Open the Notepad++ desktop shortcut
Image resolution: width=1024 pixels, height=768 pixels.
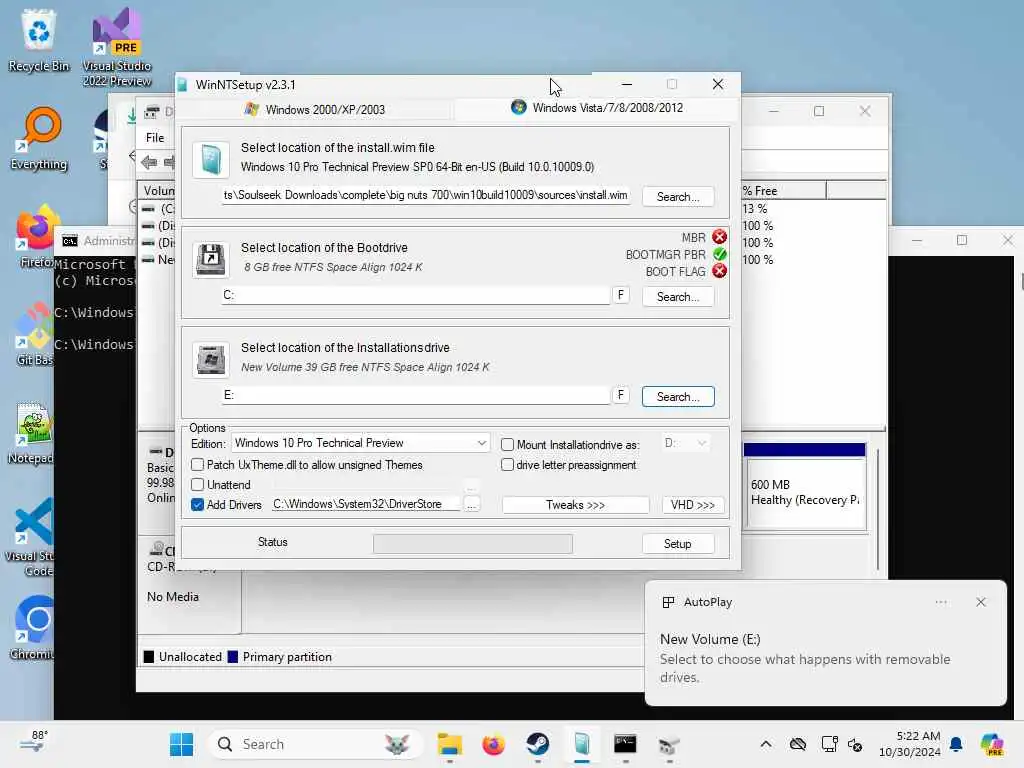point(31,433)
